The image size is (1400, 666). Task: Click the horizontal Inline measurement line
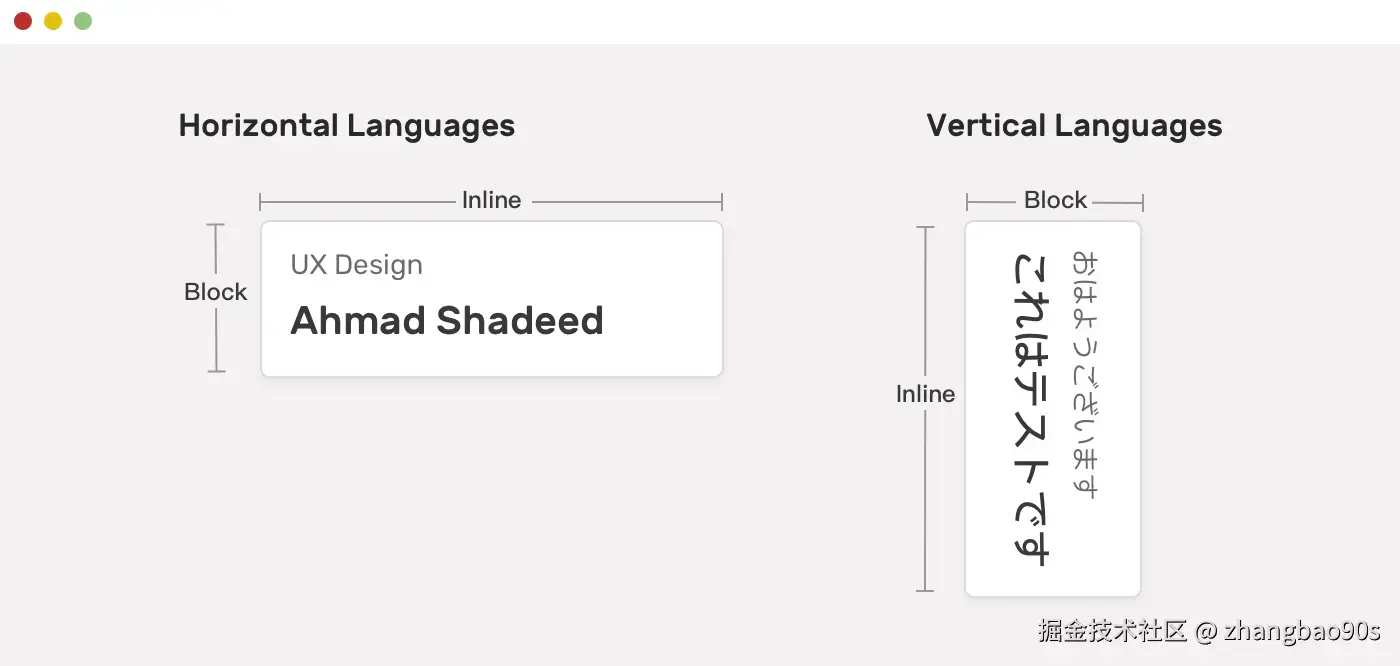(360, 202)
